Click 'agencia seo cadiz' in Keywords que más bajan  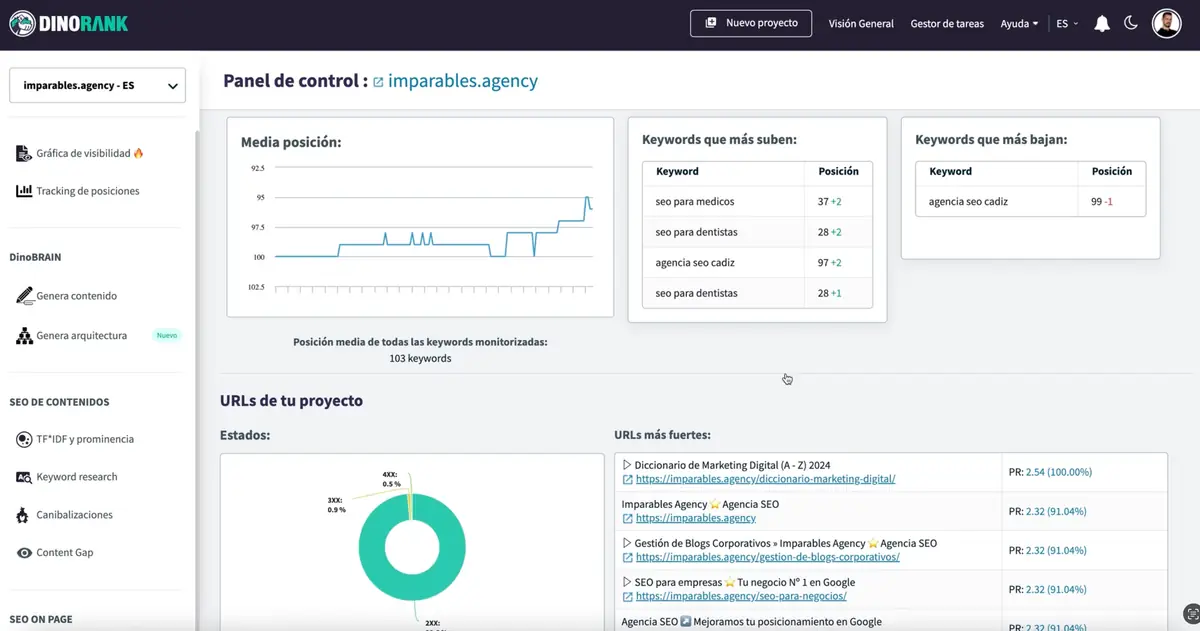pyautogui.click(x=997, y=201)
